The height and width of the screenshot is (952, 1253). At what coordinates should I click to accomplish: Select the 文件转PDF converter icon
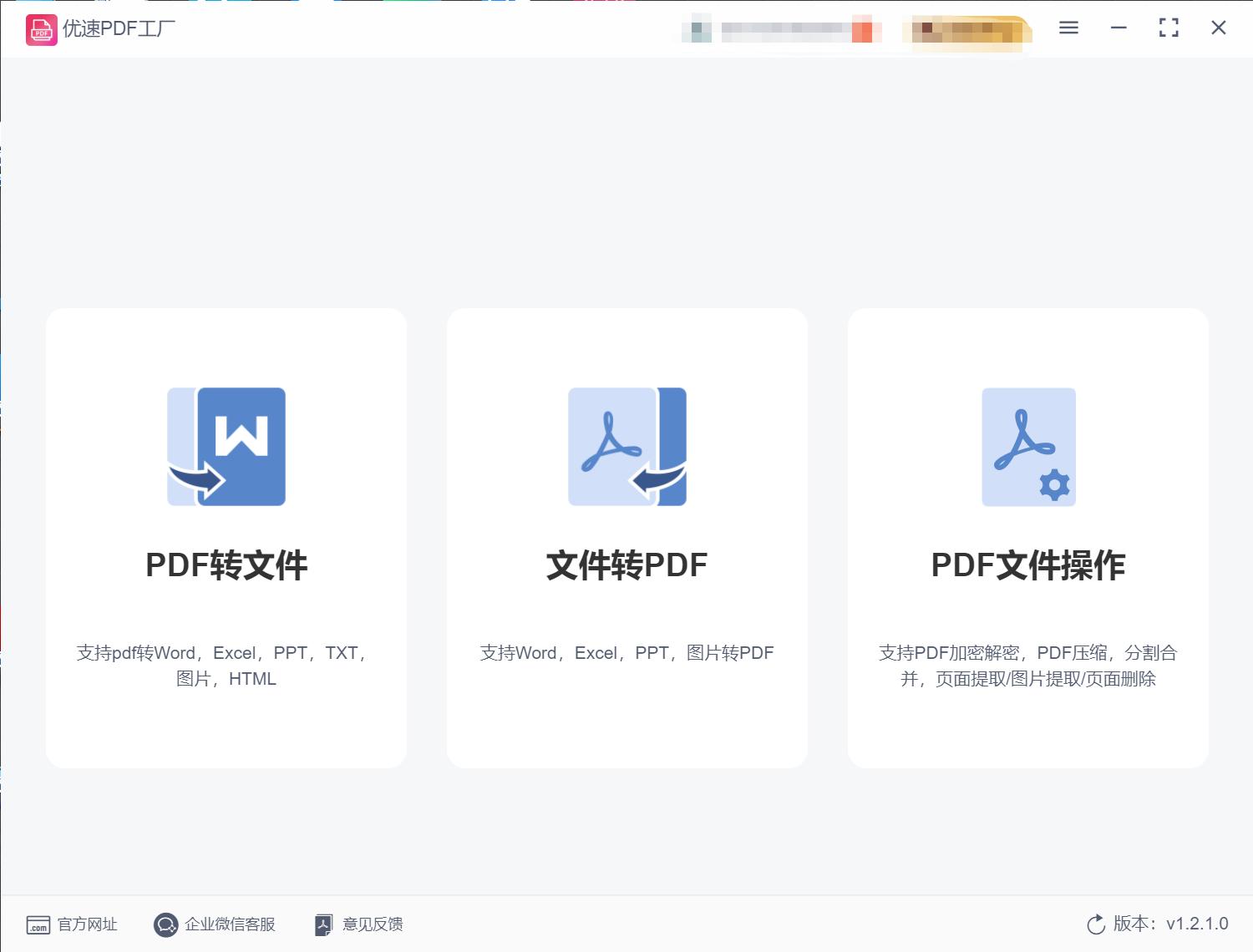[626, 447]
